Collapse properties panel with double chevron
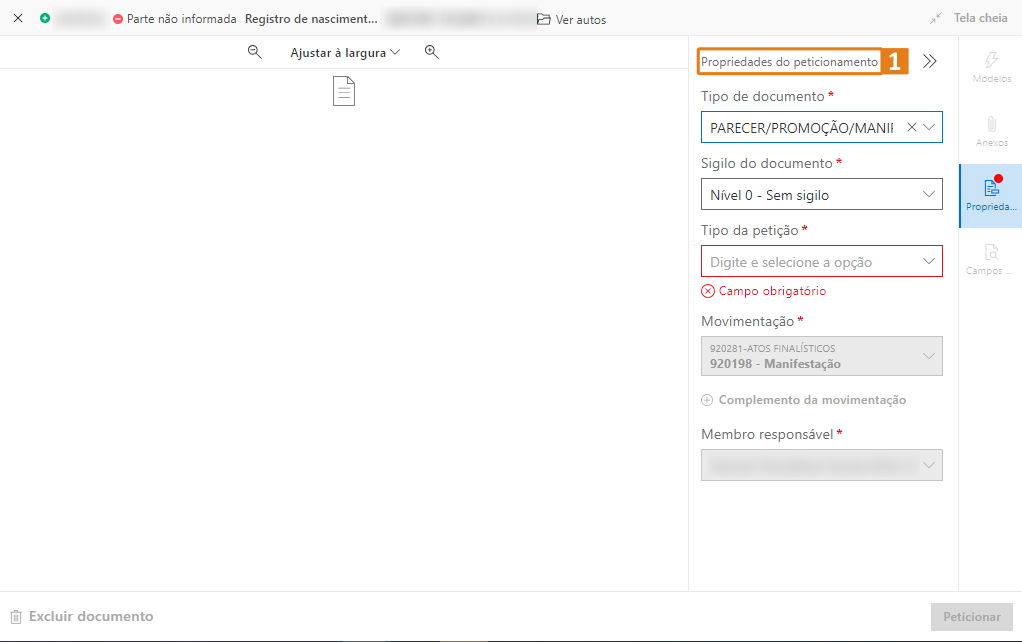Viewport: 1022px width, 642px height. point(930,61)
